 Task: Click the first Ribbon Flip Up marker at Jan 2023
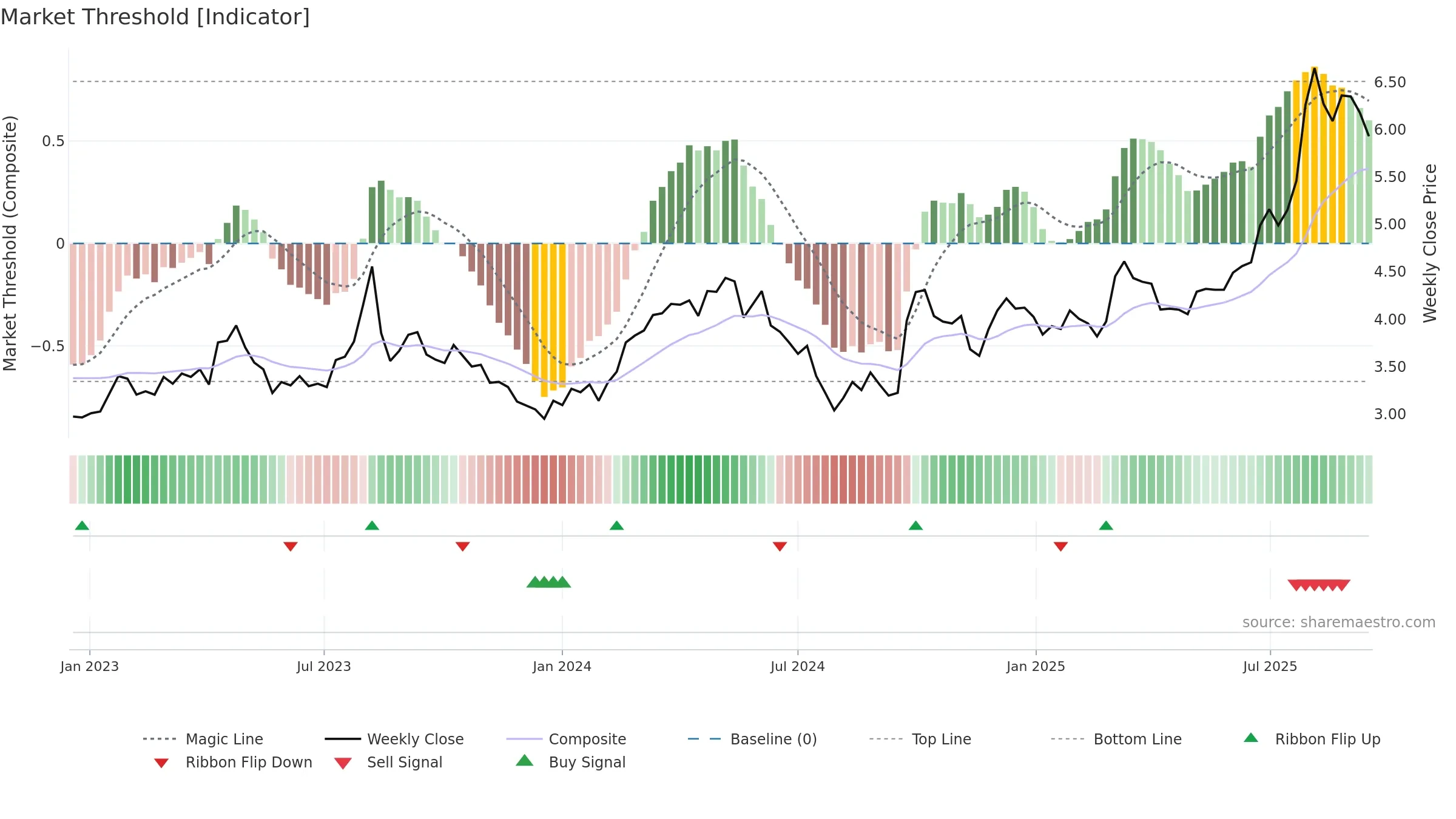[82, 525]
